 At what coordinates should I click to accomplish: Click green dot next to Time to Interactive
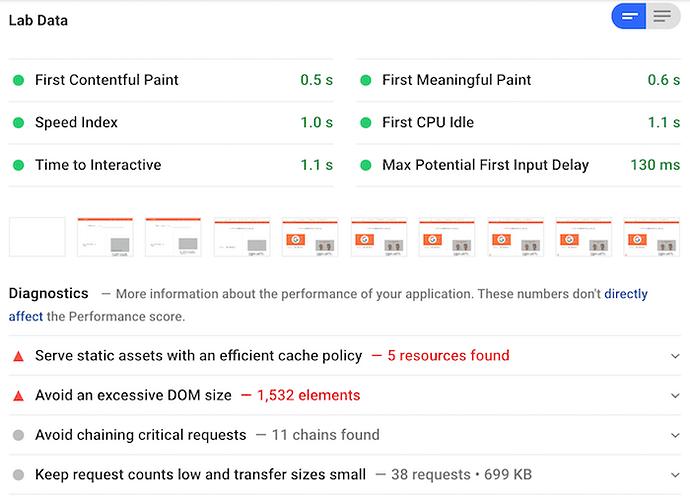(18, 165)
